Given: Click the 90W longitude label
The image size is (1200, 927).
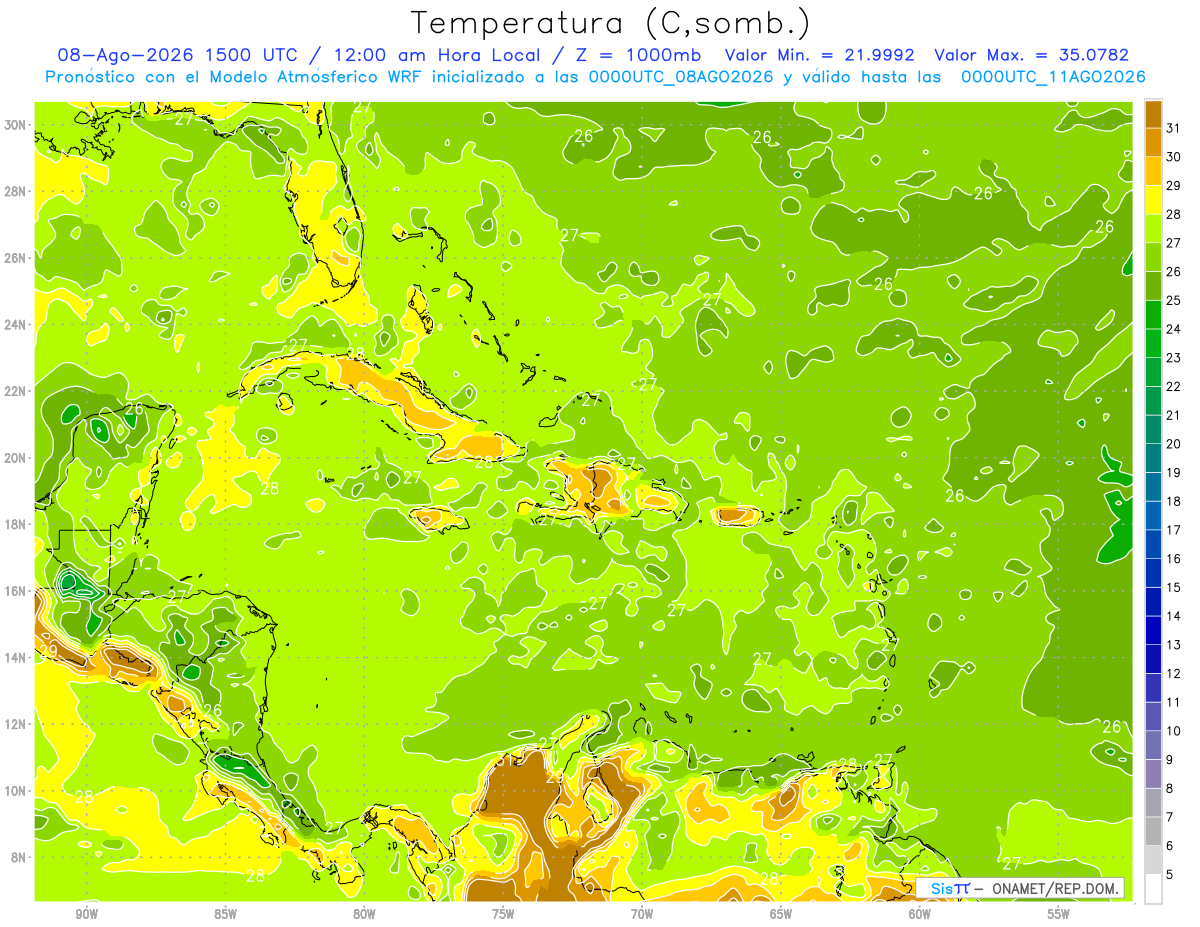Looking at the screenshot, I should pos(86,913).
